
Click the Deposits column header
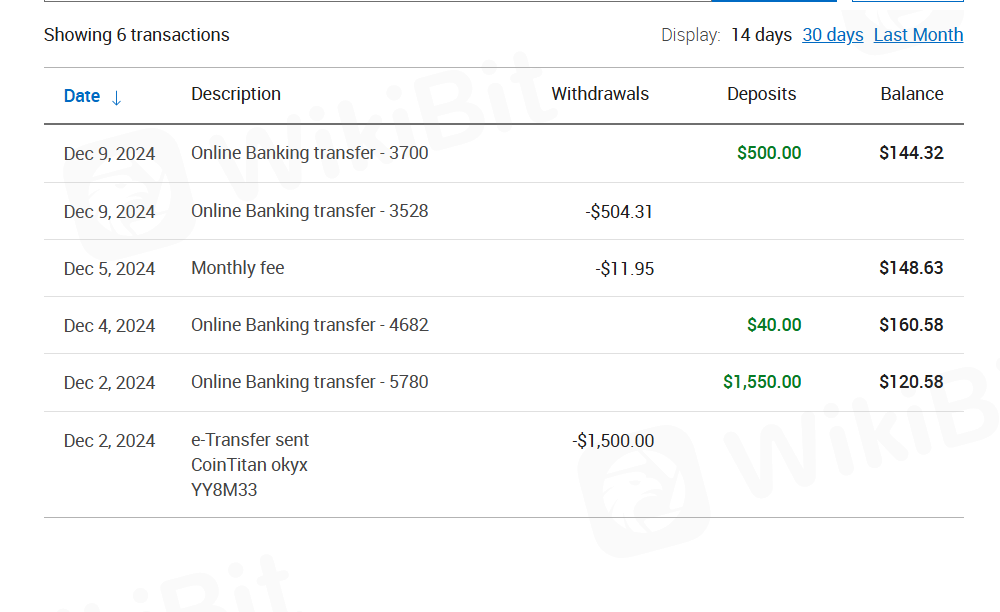(x=761, y=94)
